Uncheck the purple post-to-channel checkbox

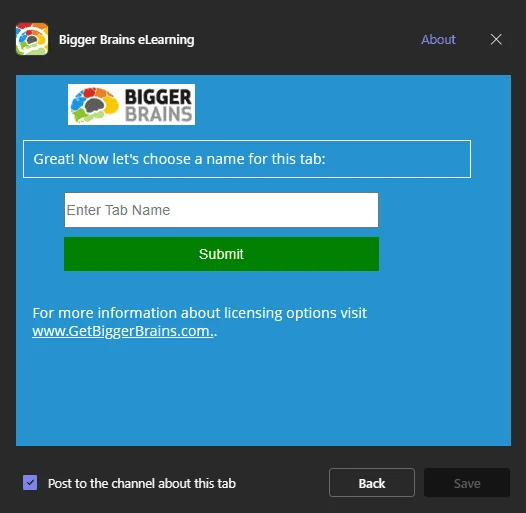click(x=30, y=482)
